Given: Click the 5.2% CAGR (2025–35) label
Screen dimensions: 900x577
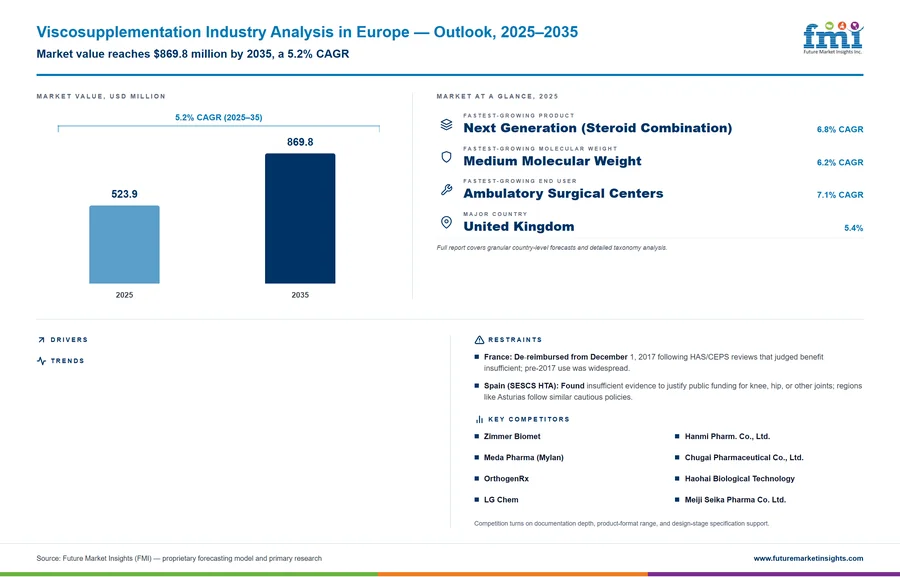Looking at the screenshot, I should [219, 117].
